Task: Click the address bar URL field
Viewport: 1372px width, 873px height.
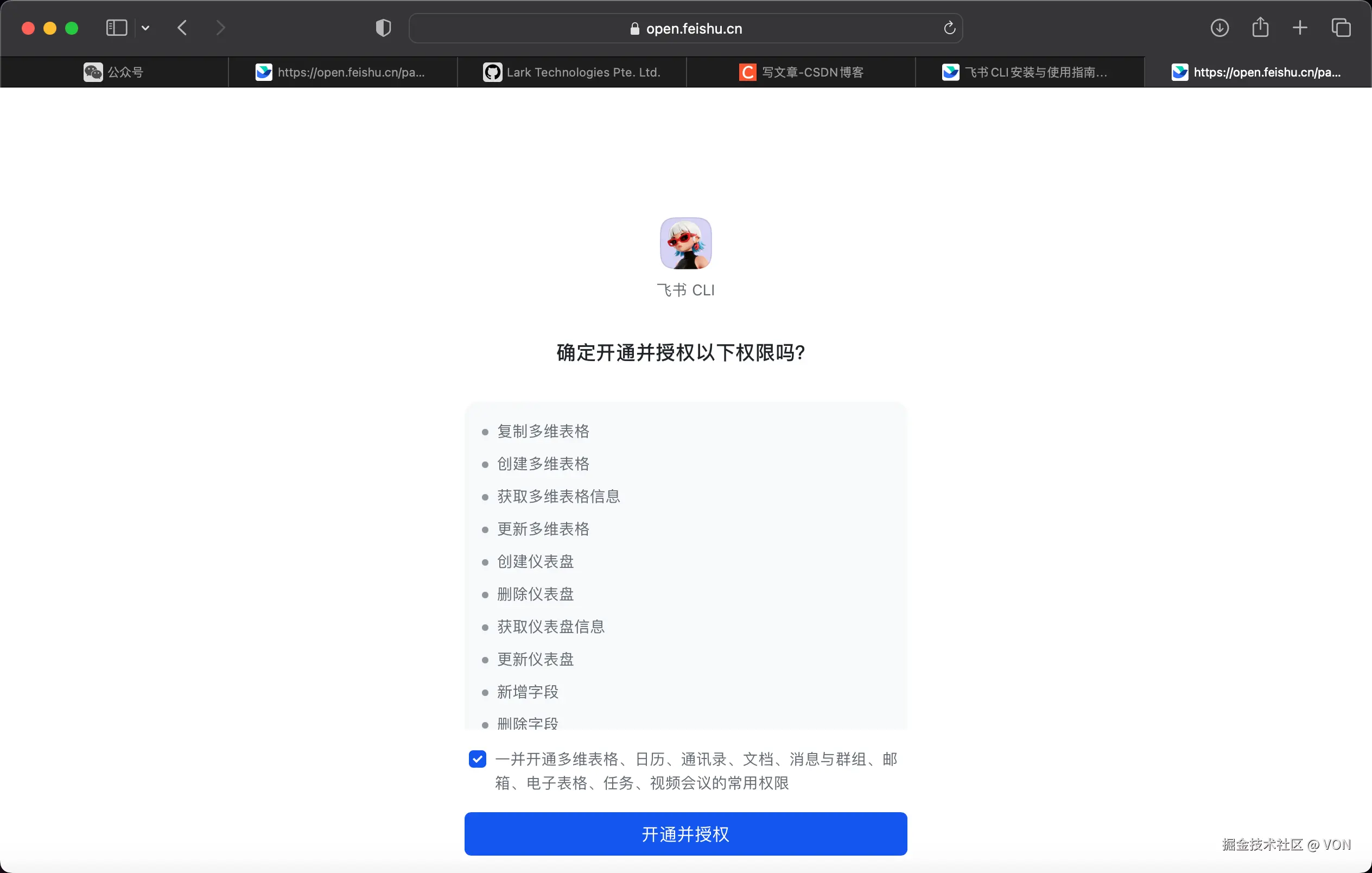Action: 694,28
